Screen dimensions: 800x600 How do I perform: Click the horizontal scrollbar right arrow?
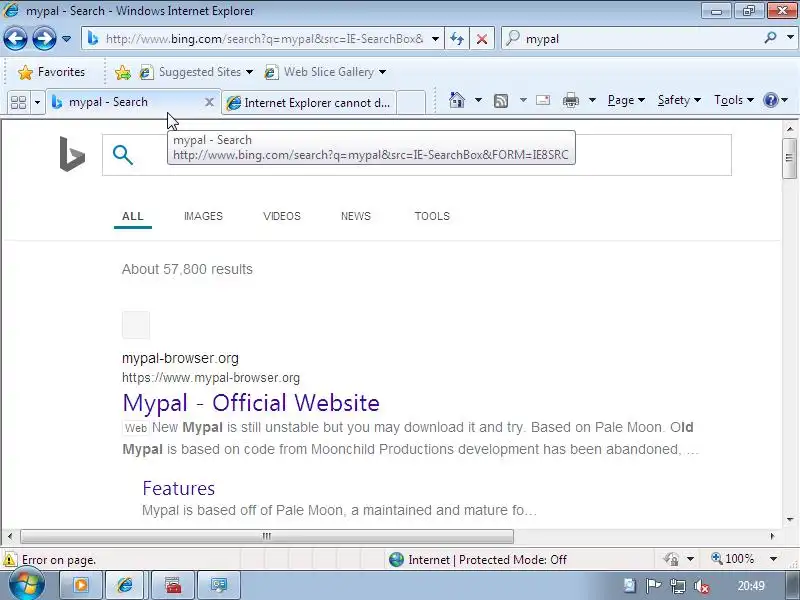pos(772,536)
